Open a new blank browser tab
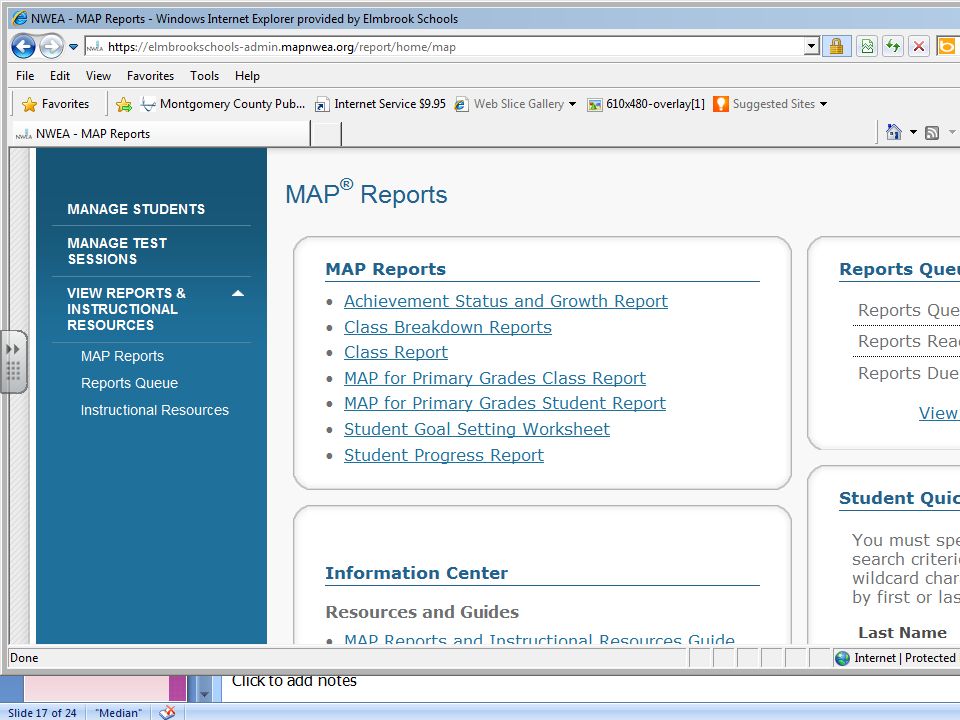Viewport: 960px width, 720px height. (x=326, y=134)
